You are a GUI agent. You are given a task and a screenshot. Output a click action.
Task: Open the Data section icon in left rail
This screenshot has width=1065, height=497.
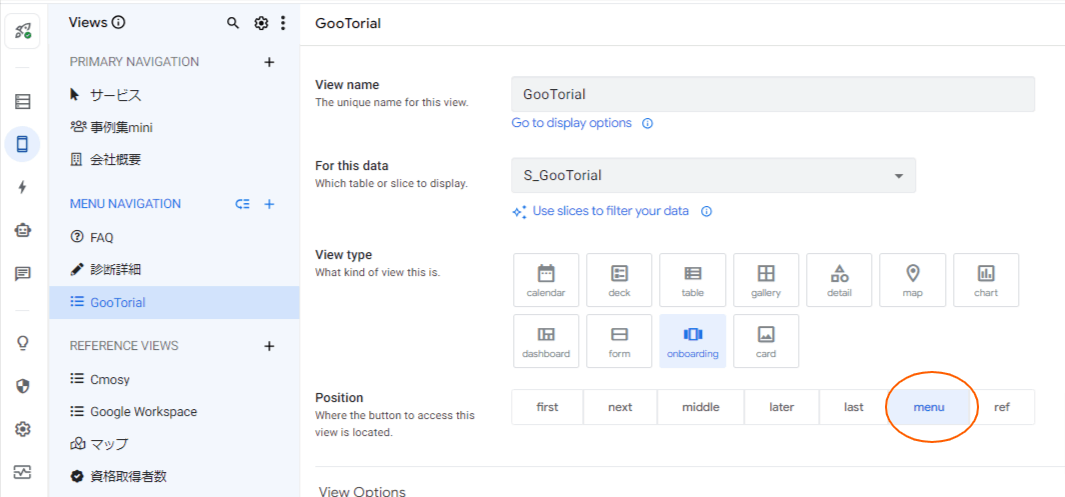click(23, 101)
